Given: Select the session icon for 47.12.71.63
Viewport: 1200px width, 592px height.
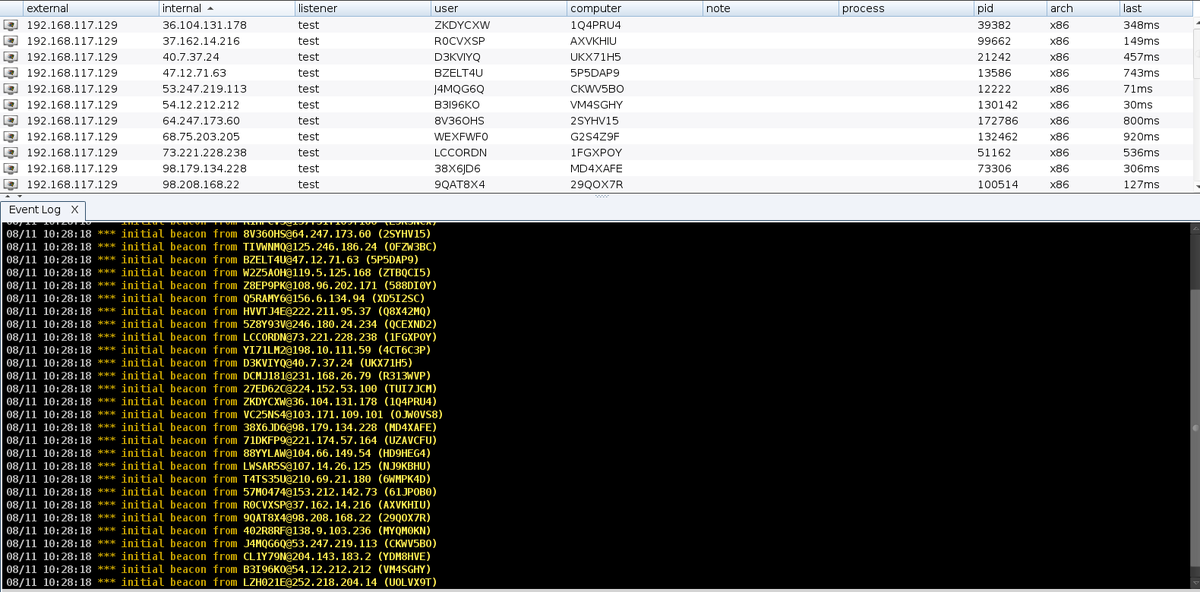Looking at the screenshot, I should click(11, 73).
